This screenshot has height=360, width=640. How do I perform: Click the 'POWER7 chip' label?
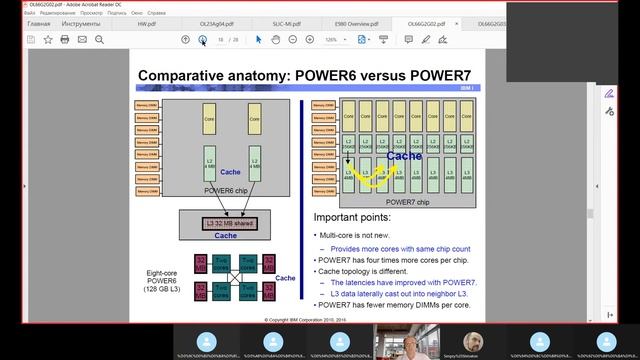click(407, 202)
